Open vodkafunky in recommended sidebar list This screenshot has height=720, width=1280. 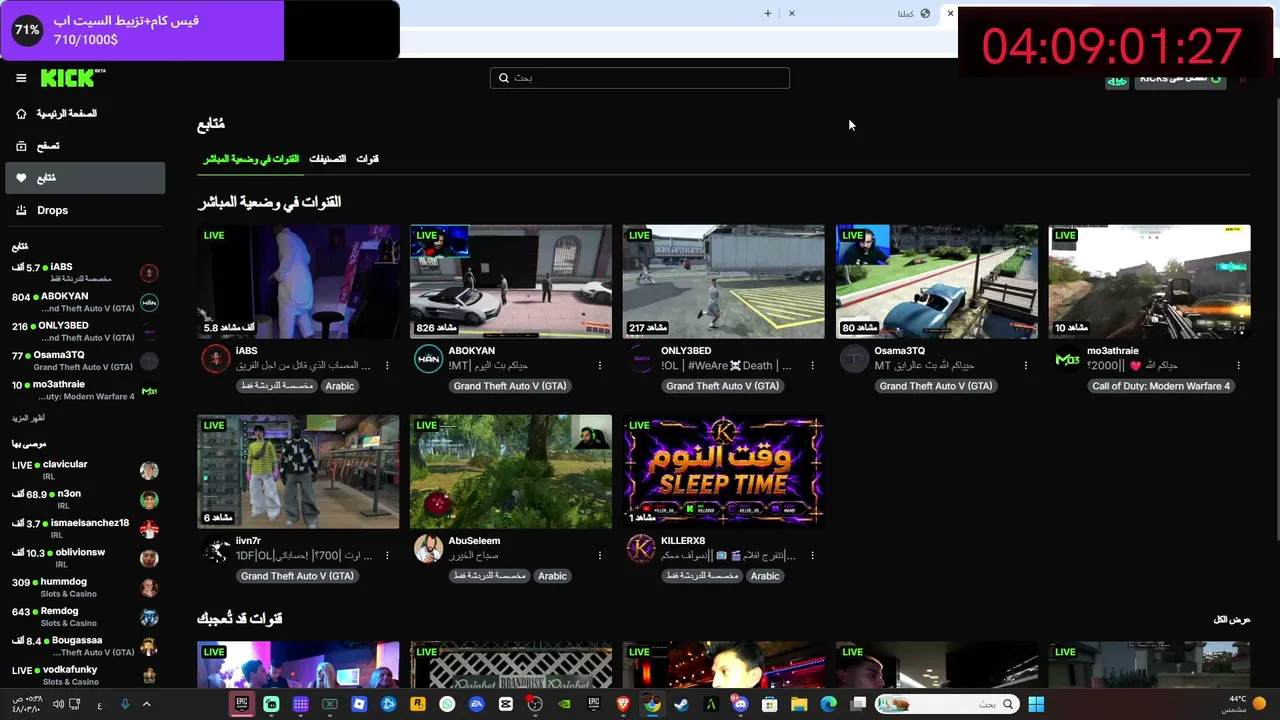(x=85, y=675)
